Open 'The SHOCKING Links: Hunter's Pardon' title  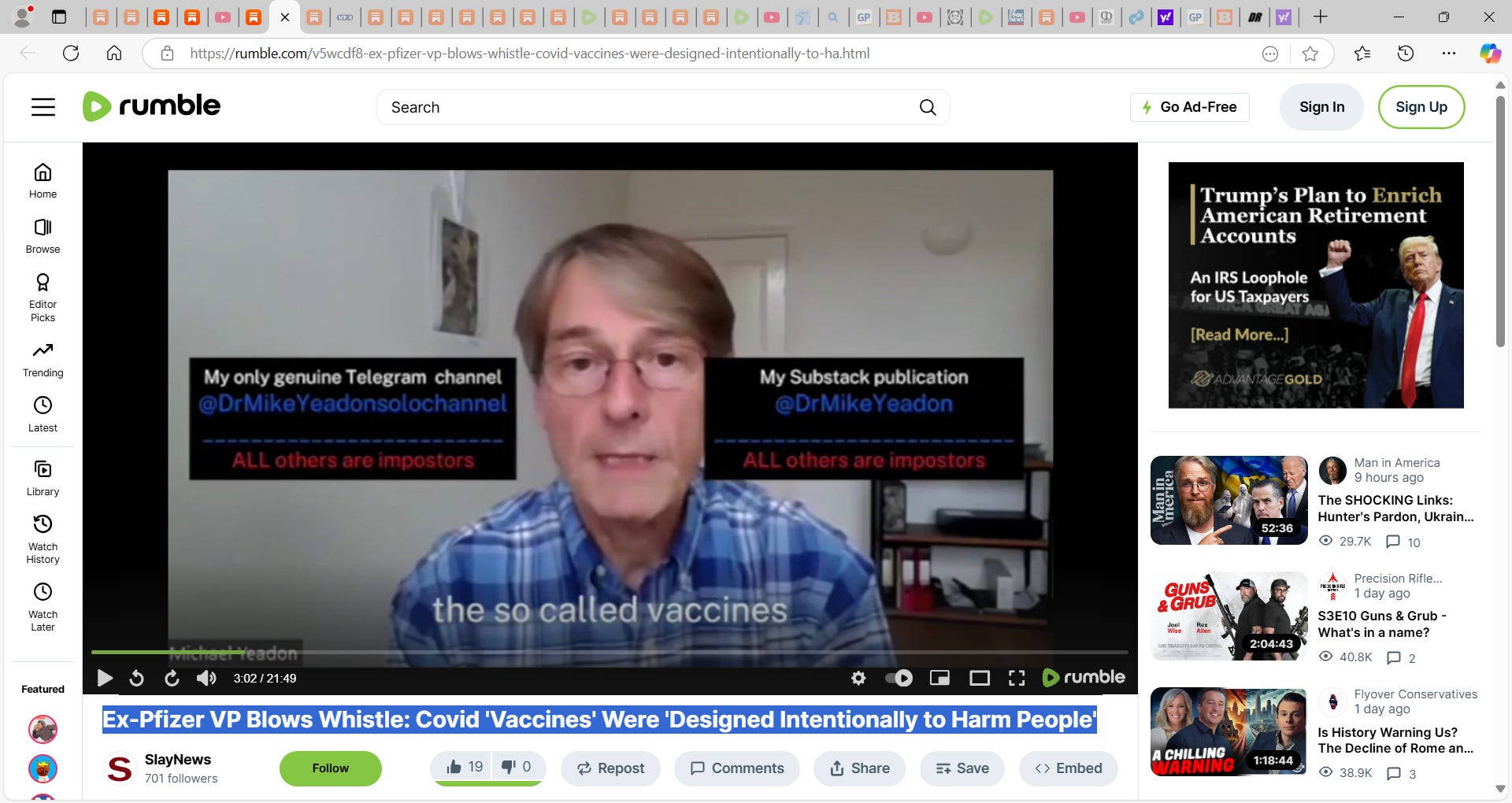[1395, 509]
